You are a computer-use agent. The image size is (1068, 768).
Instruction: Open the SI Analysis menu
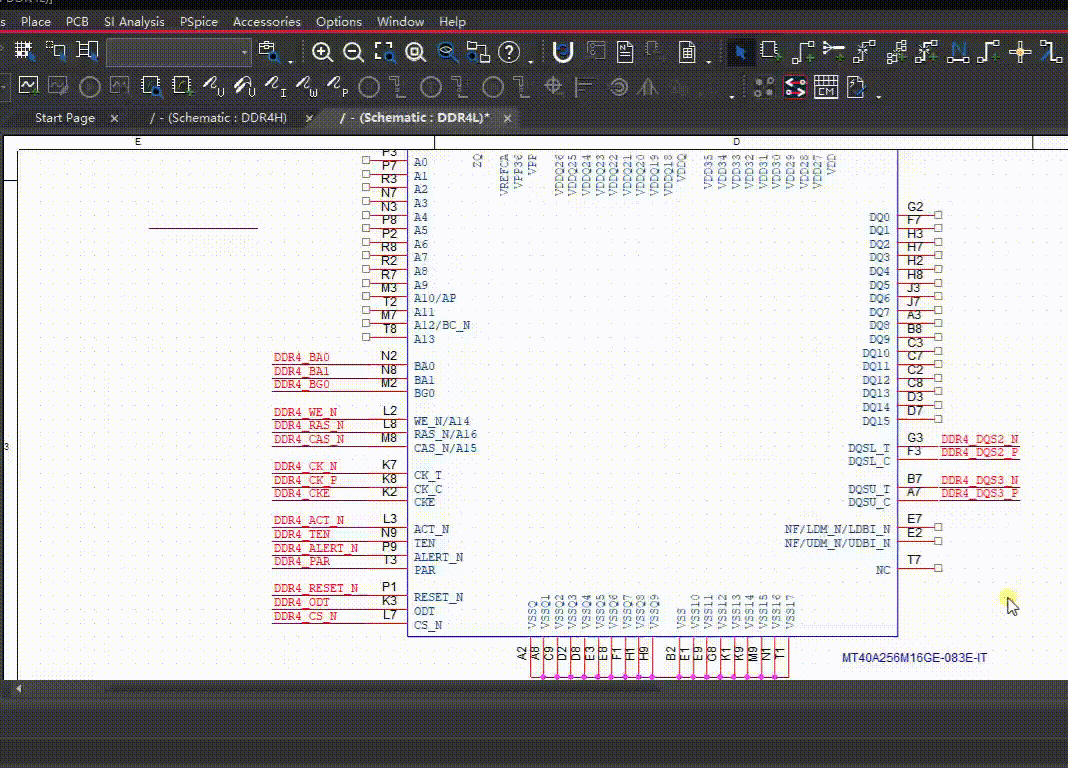tap(134, 22)
